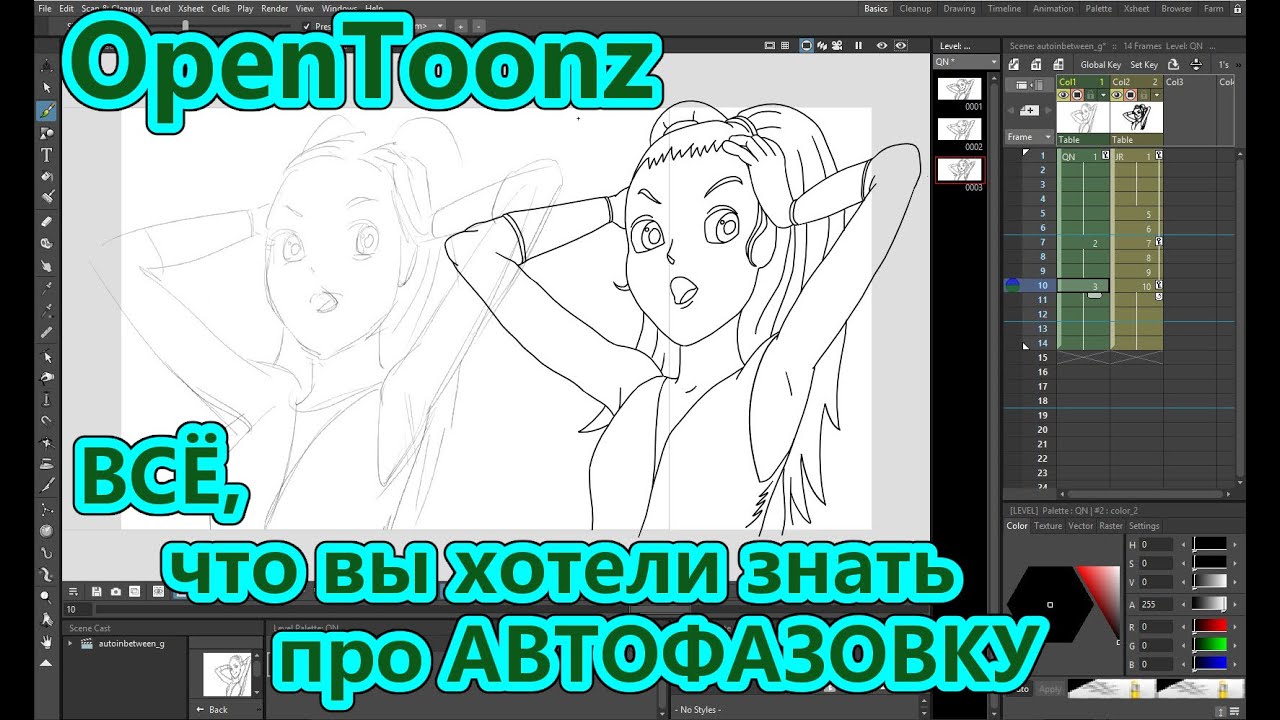Toggle Col2 camstand visibility square

click(1131, 95)
